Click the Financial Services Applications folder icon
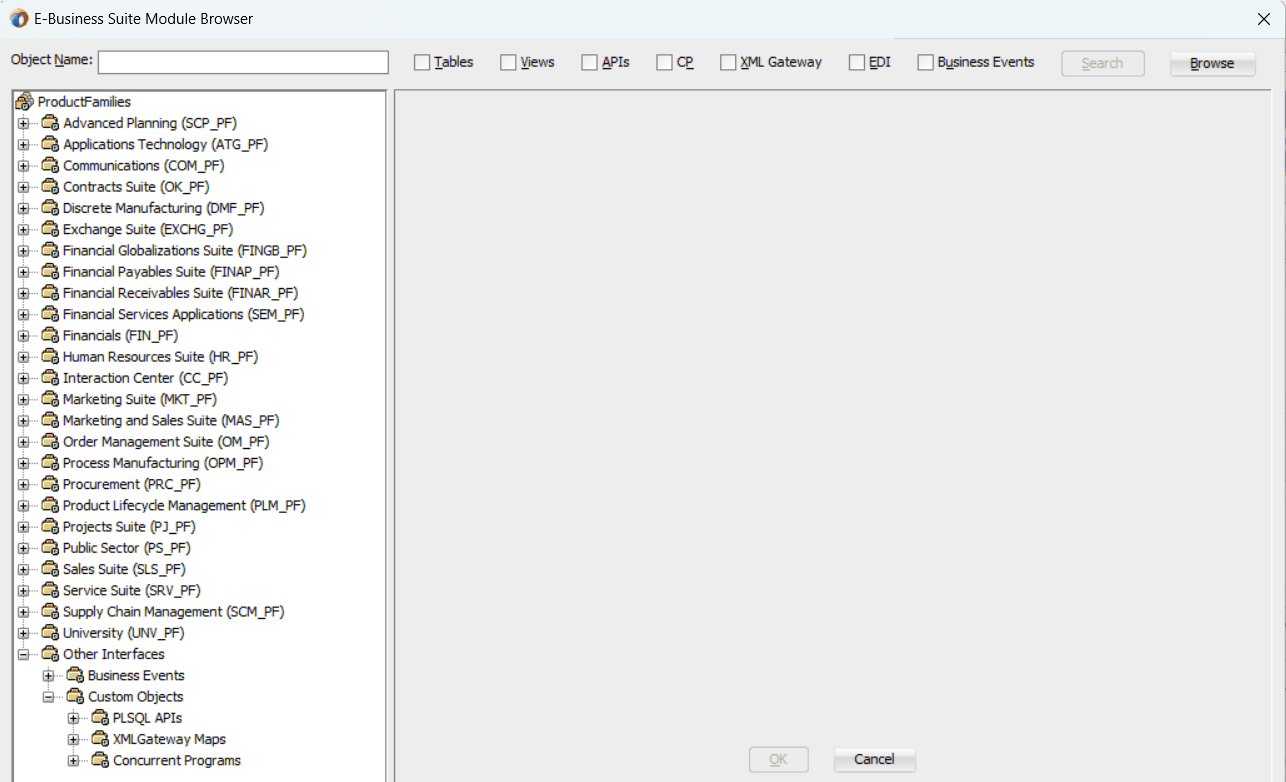Image resolution: width=1286 pixels, height=782 pixels. [x=50, y=314]
